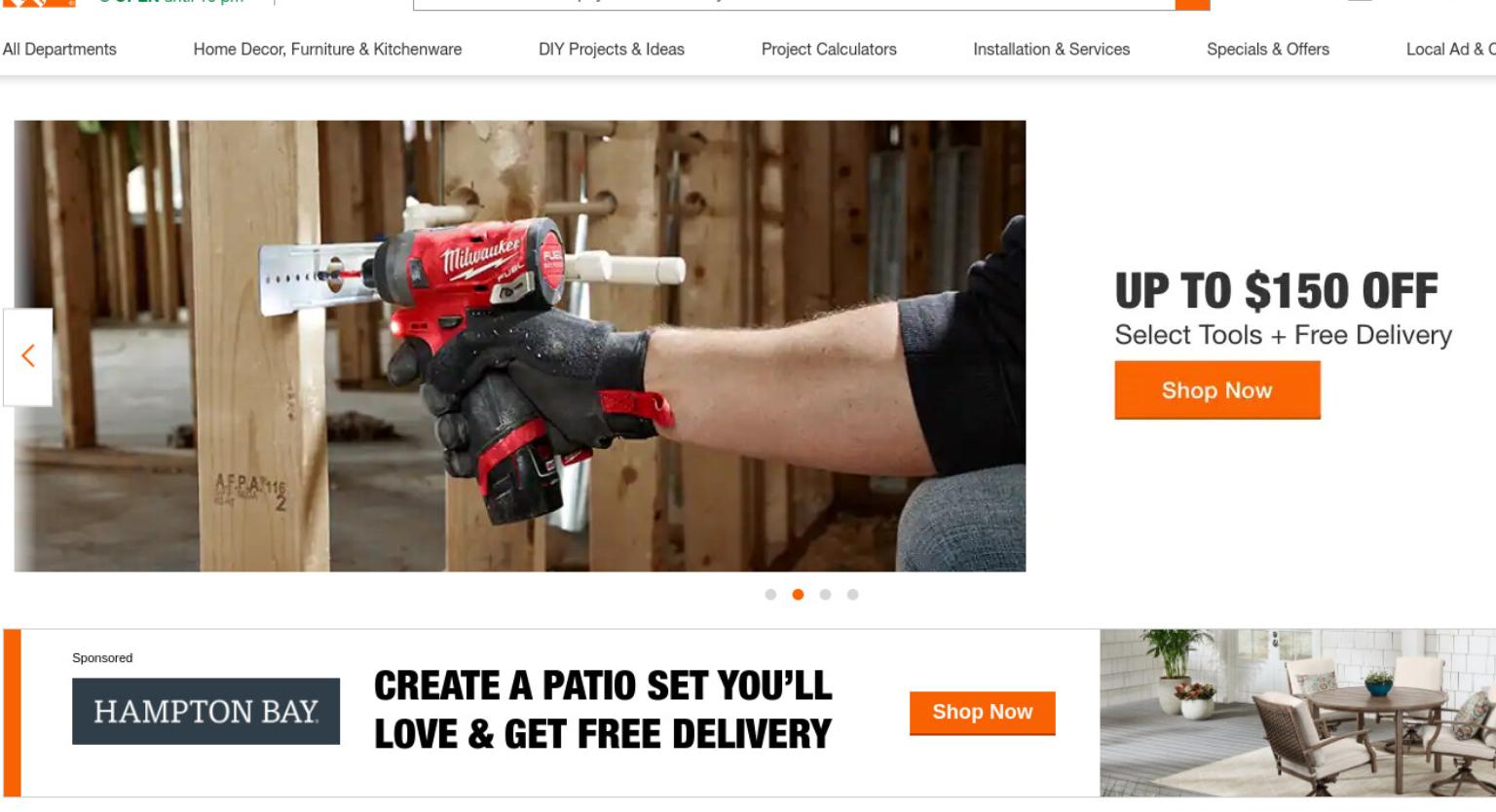
Task: Switch to the third carousel dot
Action: [x=825, y=594]
